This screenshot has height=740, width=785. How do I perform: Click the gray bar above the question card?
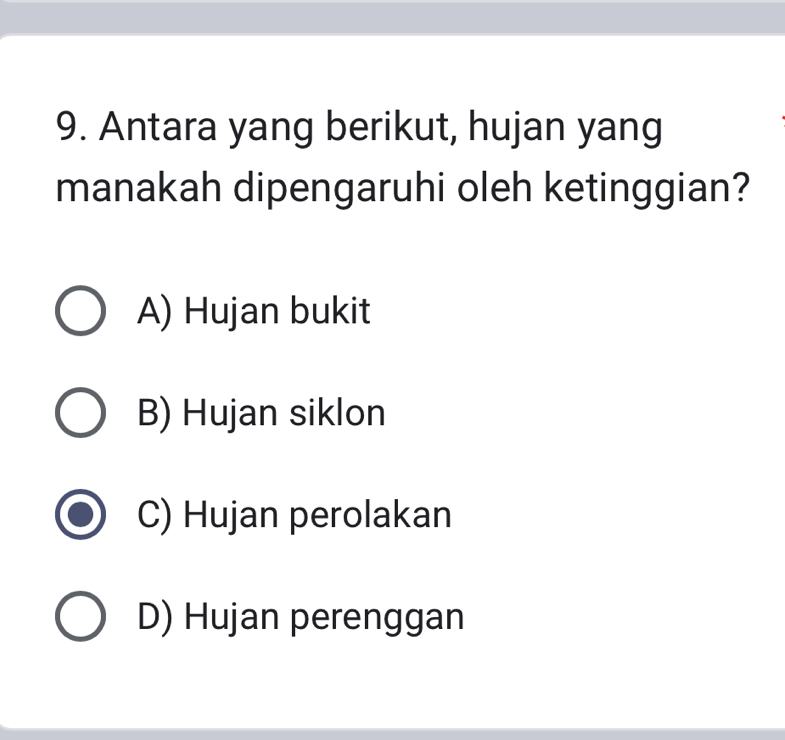coord(392,16)
